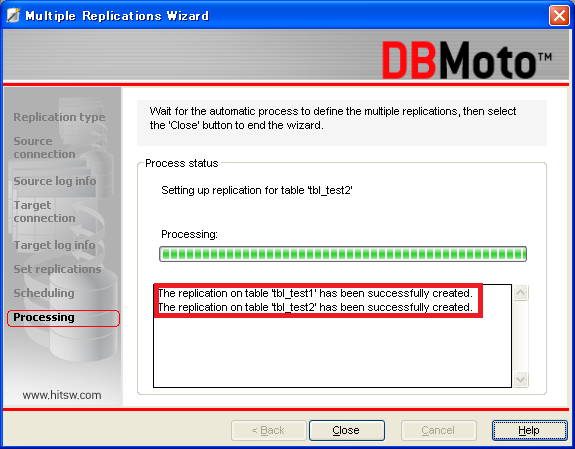Click the wizard title bar pencil icon
This screenshot has height=449, width=575.
coord(13,15)
